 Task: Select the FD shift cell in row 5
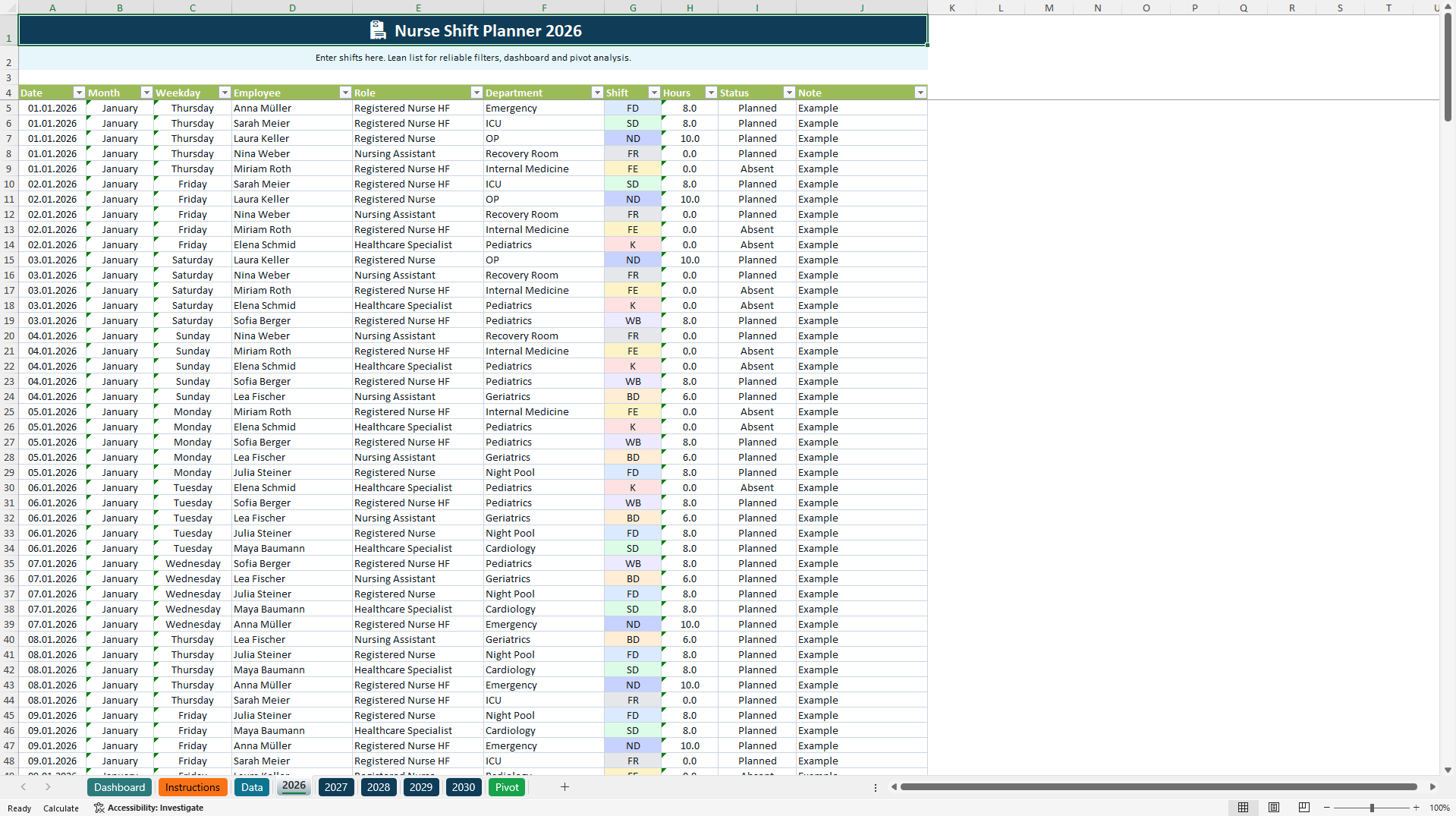point(633,108)
